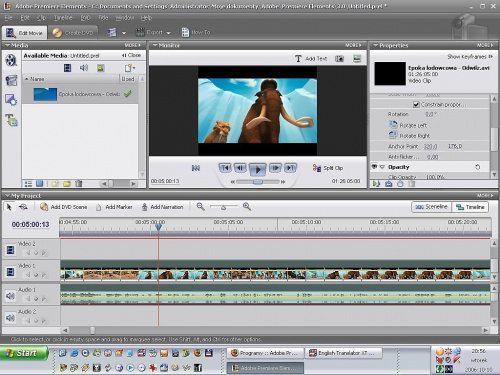Screen dimensions: 500x375
Task: Step forward one frame
Action: (x=275, y=168)
